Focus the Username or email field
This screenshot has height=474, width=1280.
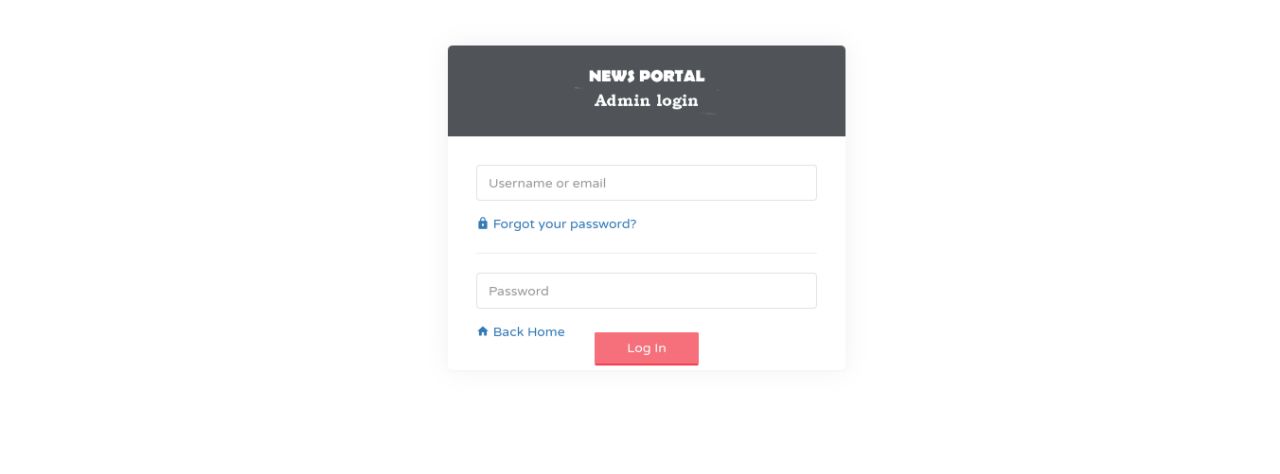tap(646, 183)
